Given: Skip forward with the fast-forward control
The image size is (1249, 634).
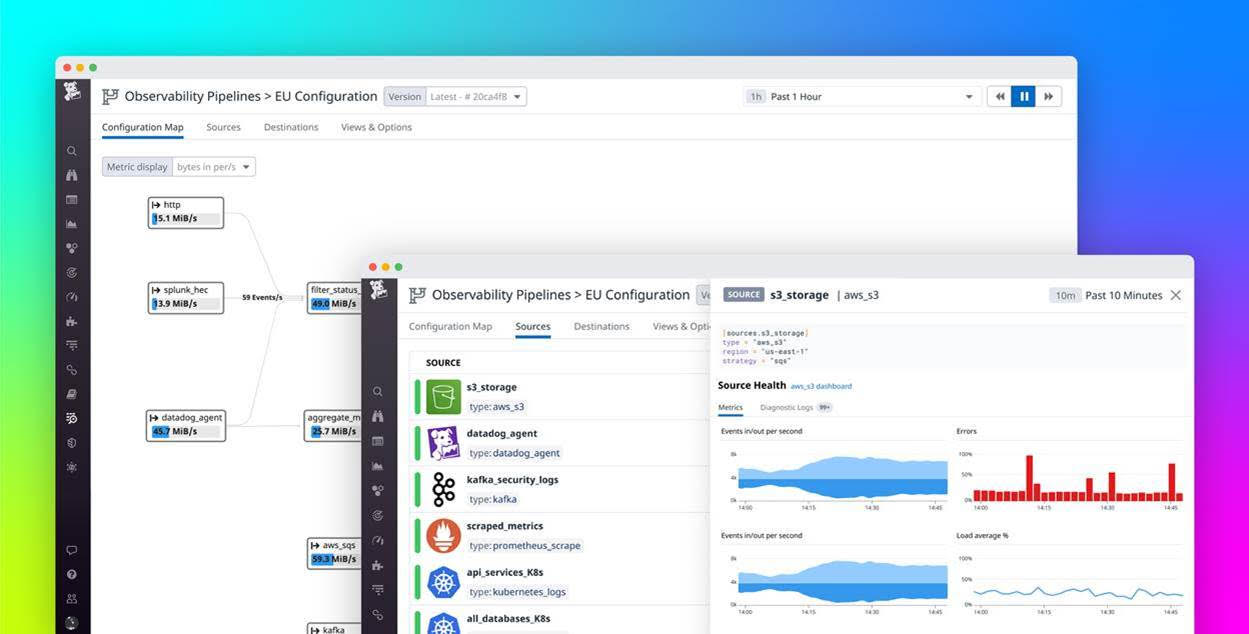Looking at the screenshot, I should pos(1048,96).
